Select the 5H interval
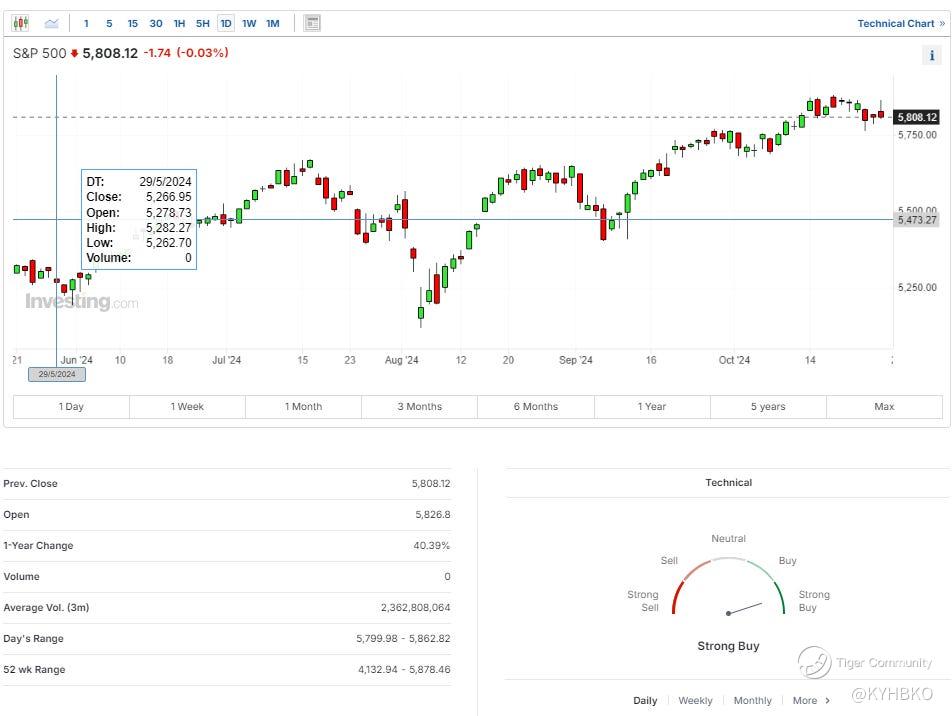This screenshot has width=952, height=716. pyautogui.click(x=203, y=24)
